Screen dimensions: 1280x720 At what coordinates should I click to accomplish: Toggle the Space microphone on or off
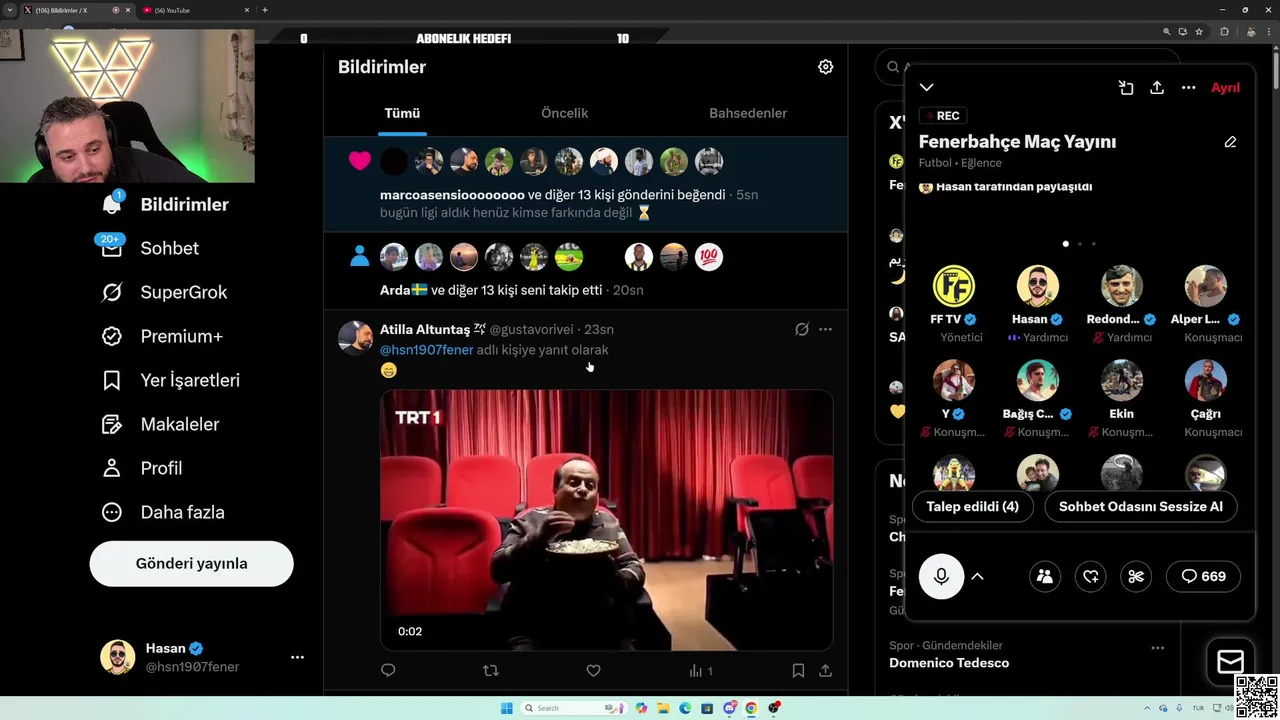(x=941, y=576)
